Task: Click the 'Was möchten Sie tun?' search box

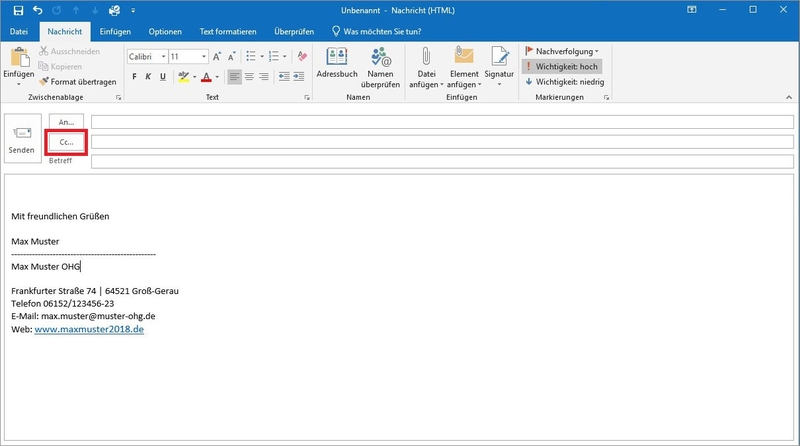Action: 377,32
